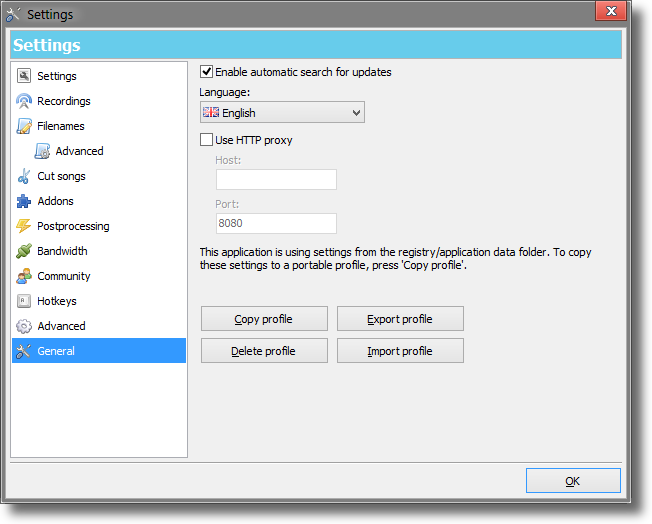This screenshot has width=652, height=524.
Task: Click the Cut songs scissors icon
Action: [24, 176]
